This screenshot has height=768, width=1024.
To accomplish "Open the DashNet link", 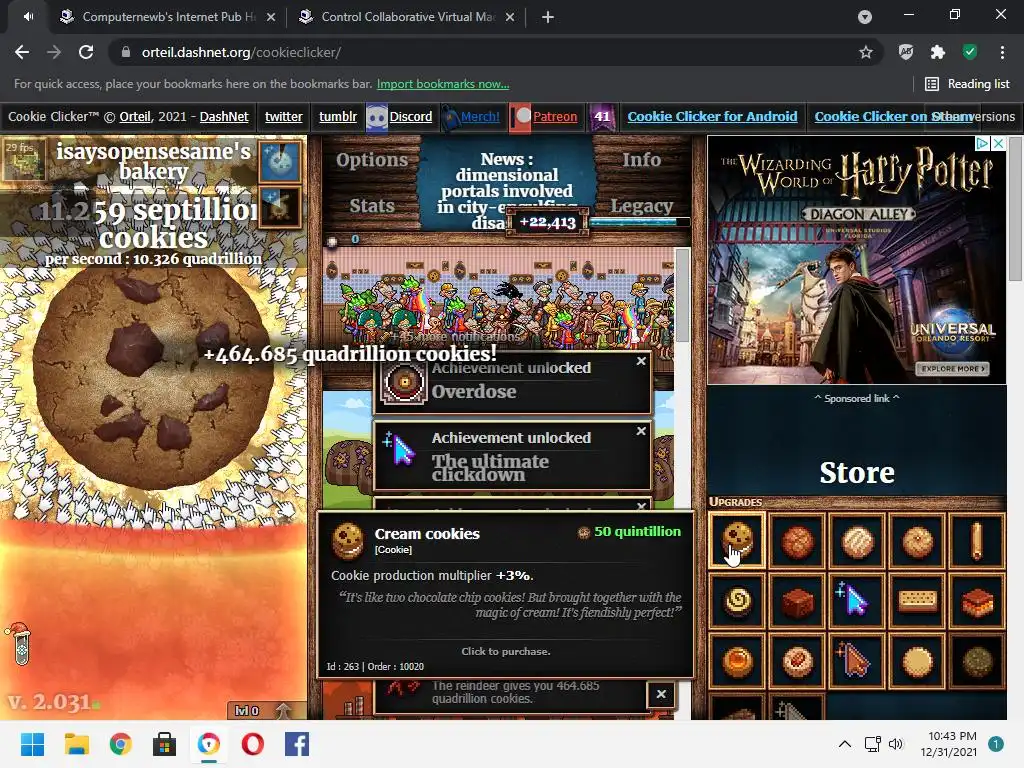I will [224, 116].
